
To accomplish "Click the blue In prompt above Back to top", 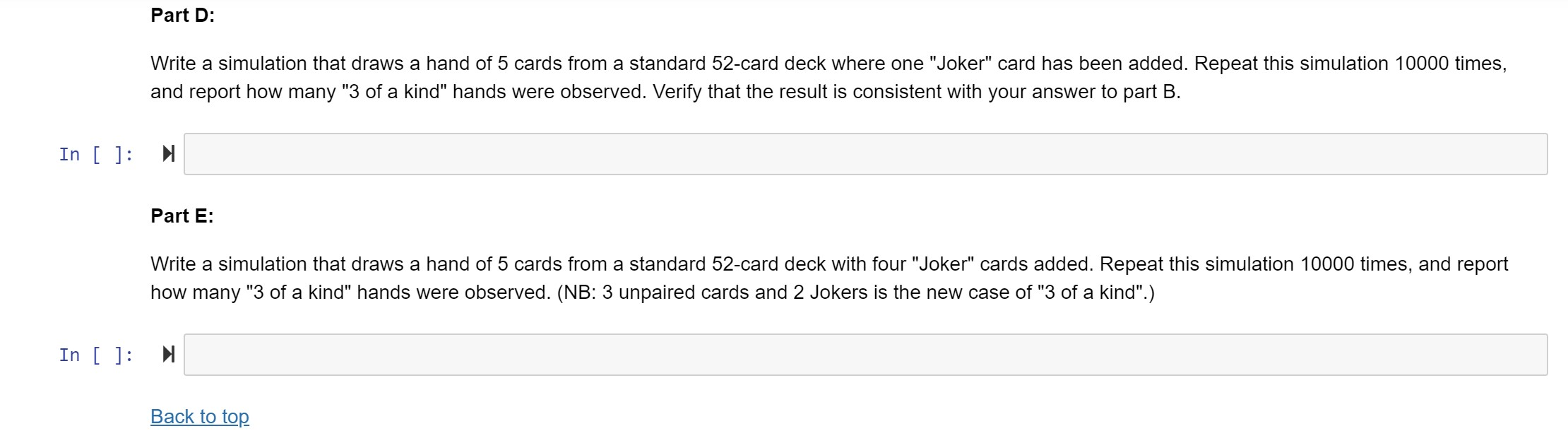I will pos(94,355).
